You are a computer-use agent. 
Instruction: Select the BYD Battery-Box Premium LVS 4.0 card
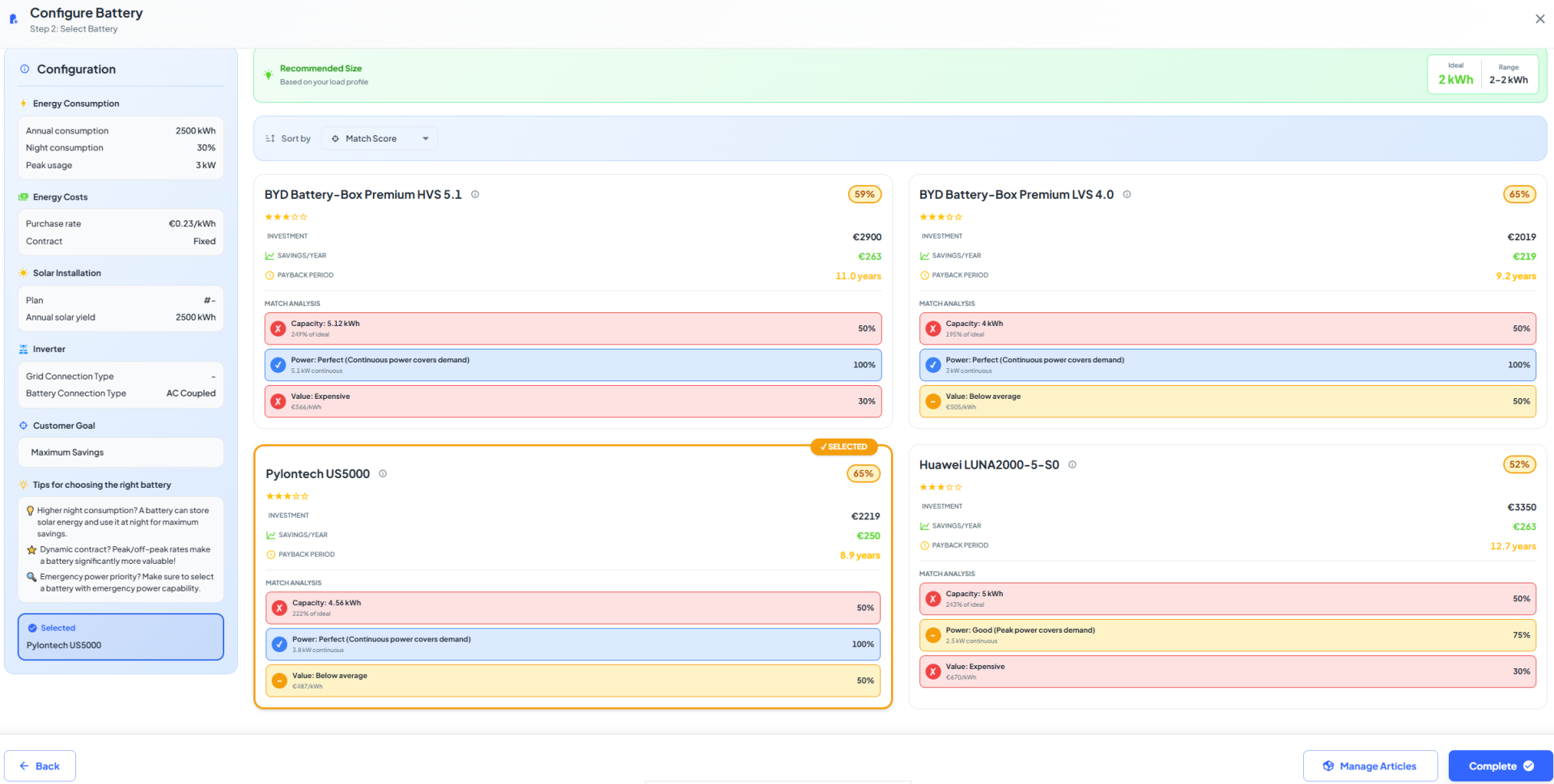point(1228,301)
